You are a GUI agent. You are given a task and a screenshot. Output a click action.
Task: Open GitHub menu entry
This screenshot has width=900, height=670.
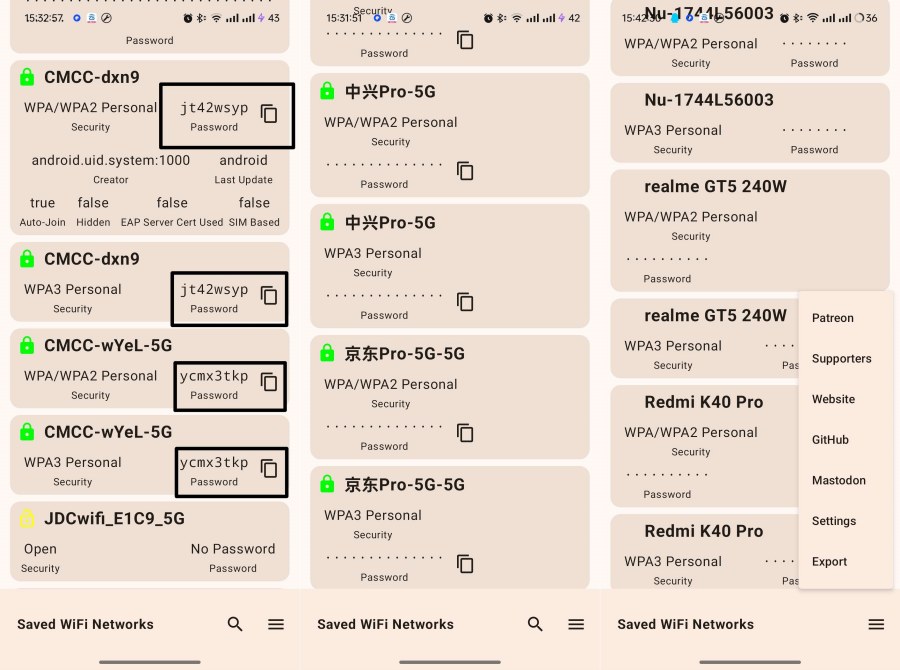[830, 440]
